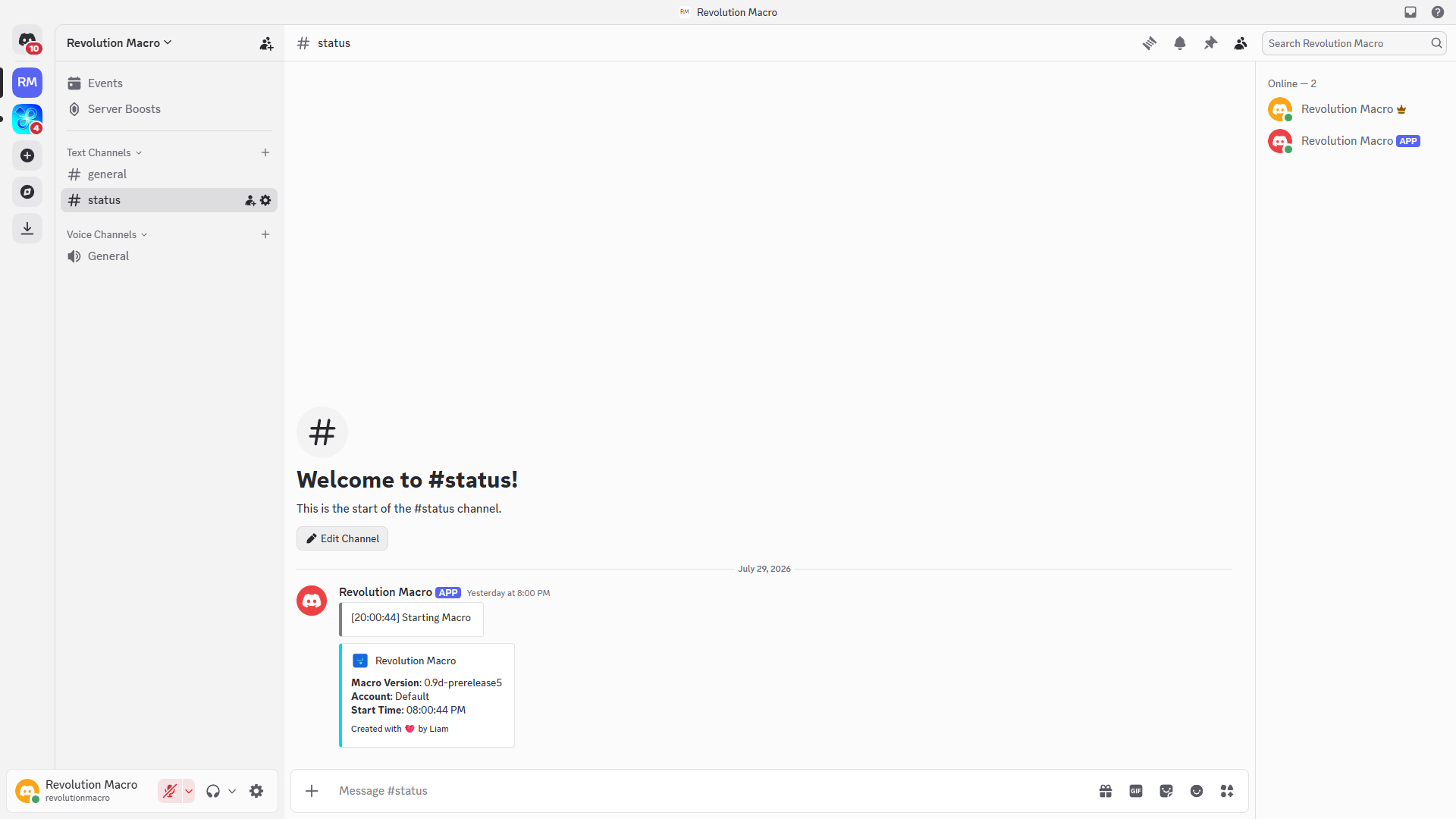Open the blue swirl server icon
The height and width of the screenshot is (819, 1456).
pyautogui.click(x=27, y=119)
